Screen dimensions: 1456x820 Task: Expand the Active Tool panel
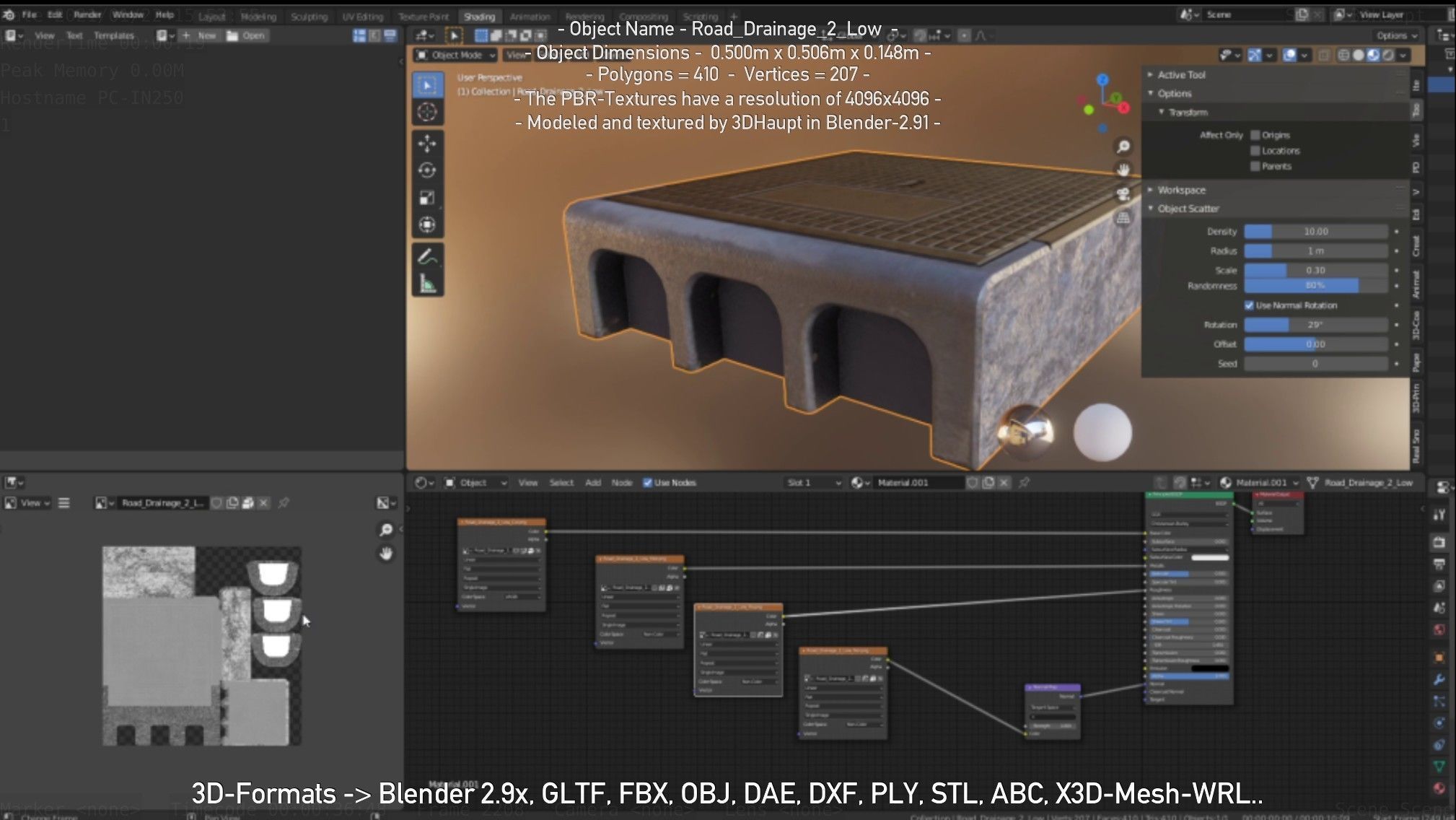coord(1151,74)
